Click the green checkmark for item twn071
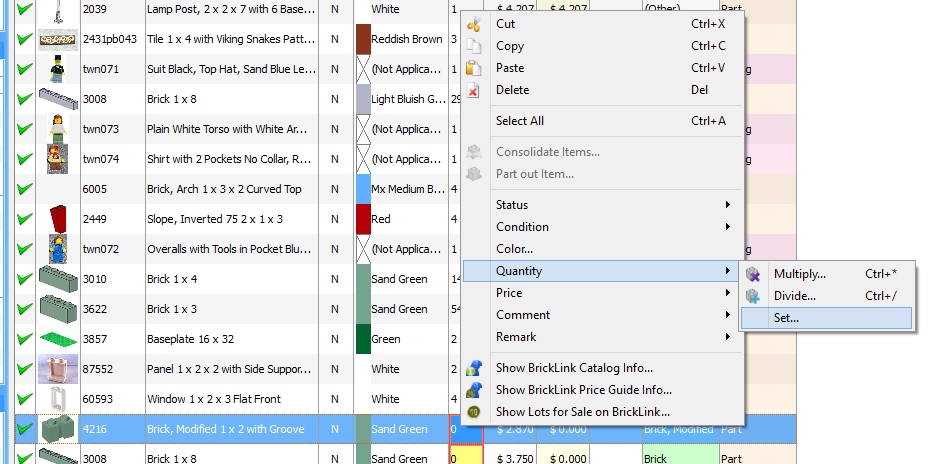The width and height of the screenshot is (943, 464). 25,69
